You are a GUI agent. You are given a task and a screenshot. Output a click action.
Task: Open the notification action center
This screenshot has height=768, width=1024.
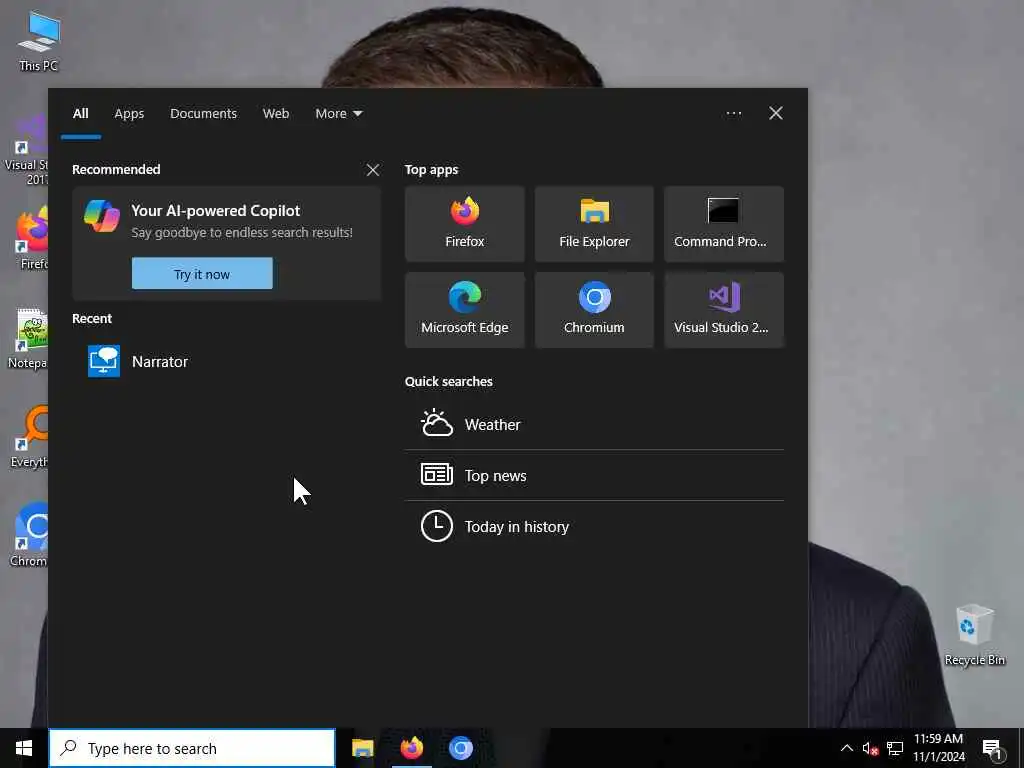[993, 748]
